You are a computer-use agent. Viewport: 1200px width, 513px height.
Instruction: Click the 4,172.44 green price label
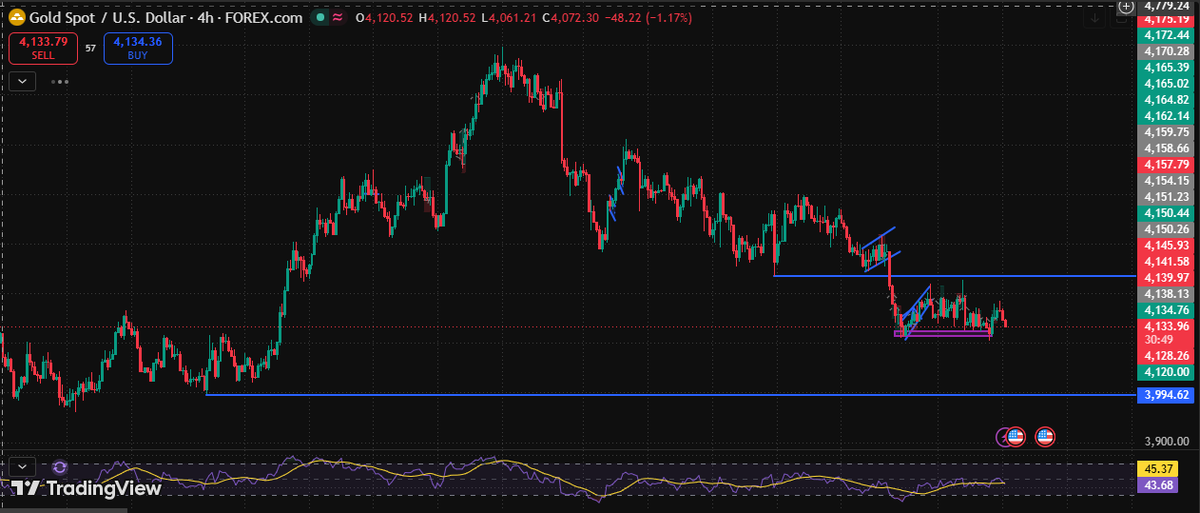(1166, 35)
